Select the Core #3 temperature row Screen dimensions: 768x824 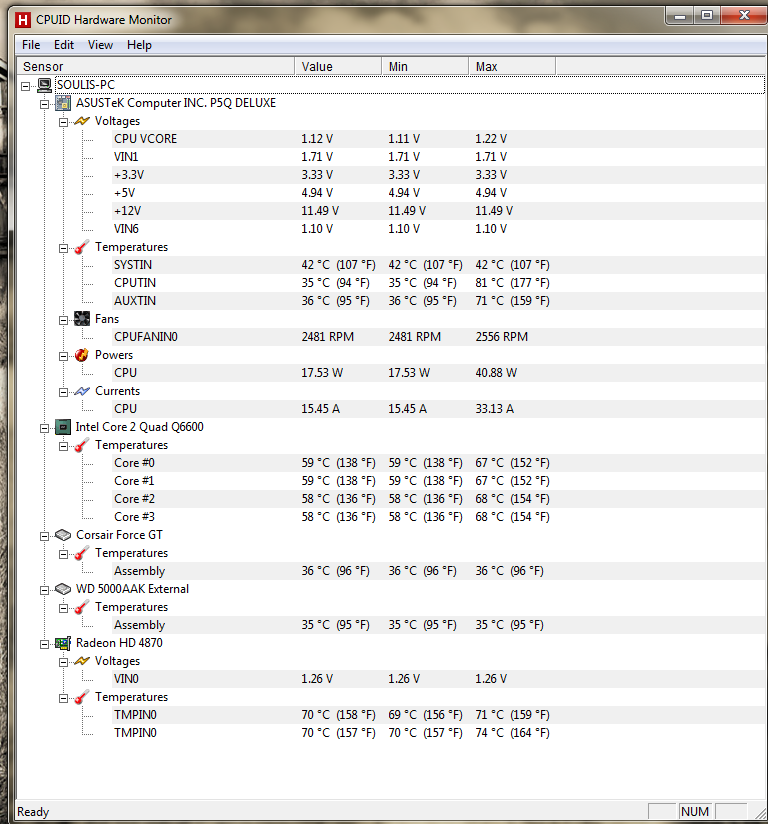click(438, 517)
